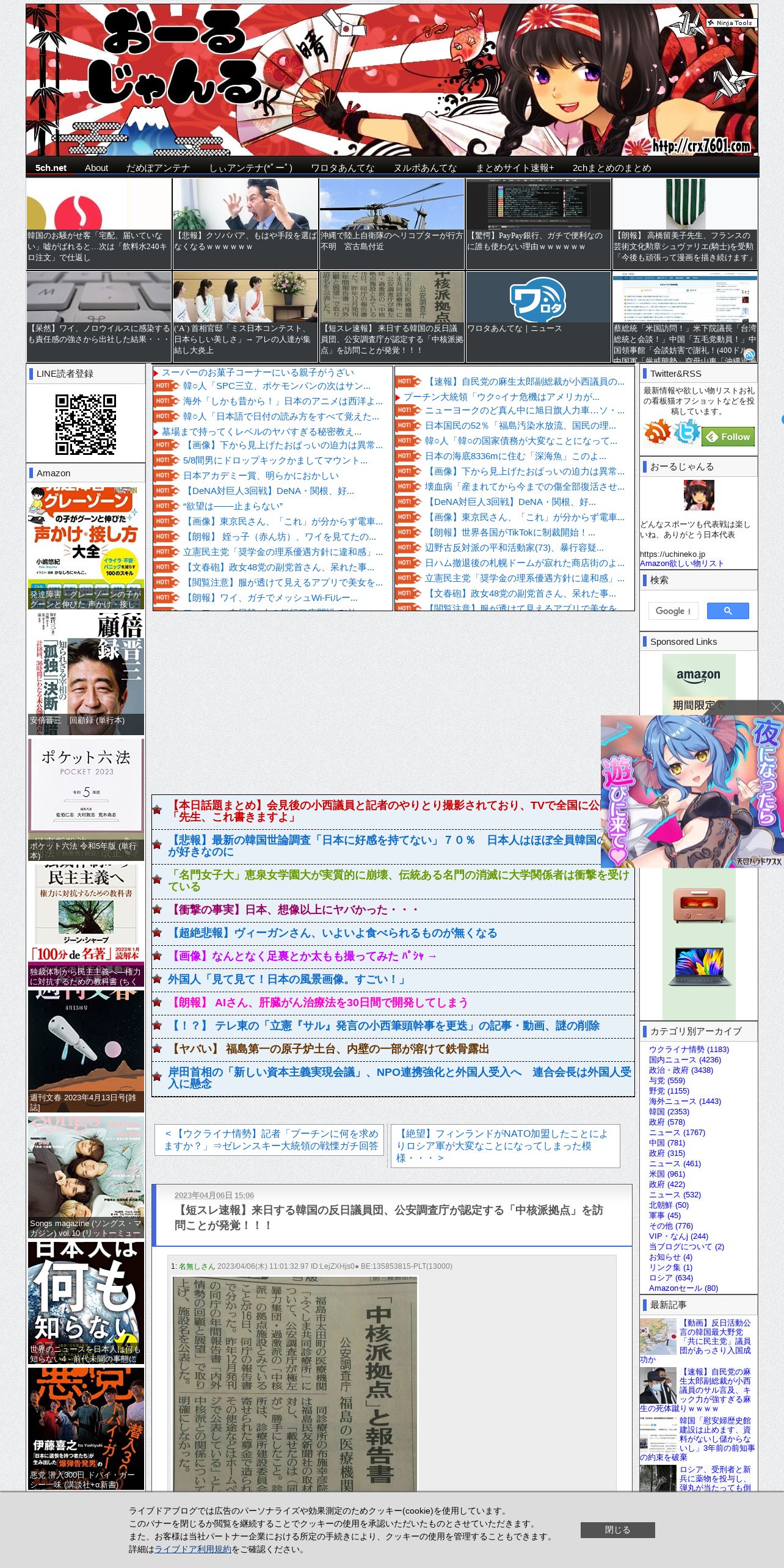Click the small RSS badge on Taiwan news thumbnail
This screenshot has height=1568, width=784.
click(749, 354)
